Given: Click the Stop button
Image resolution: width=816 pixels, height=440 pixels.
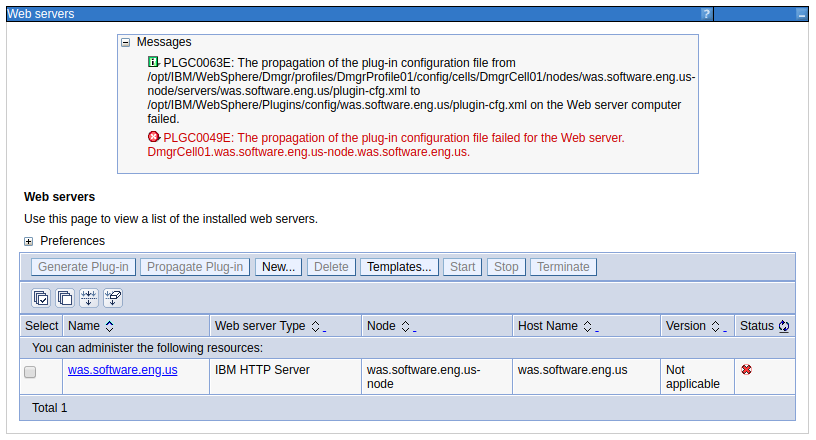Looking at the screenshot, I should [x=506, y=267].
